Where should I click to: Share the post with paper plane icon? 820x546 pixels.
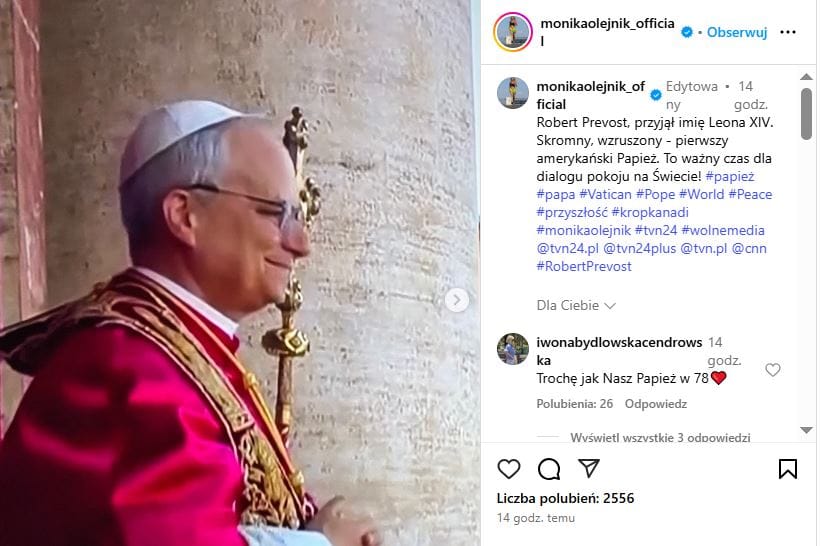[x=589, y=468]
